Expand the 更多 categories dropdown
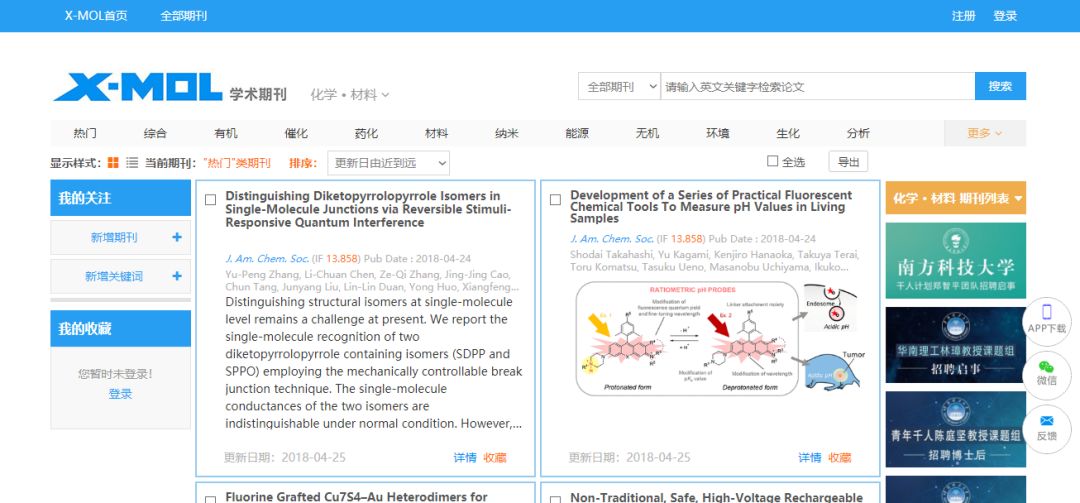This screenshot has height=503, width=1080. pos(984,133)
